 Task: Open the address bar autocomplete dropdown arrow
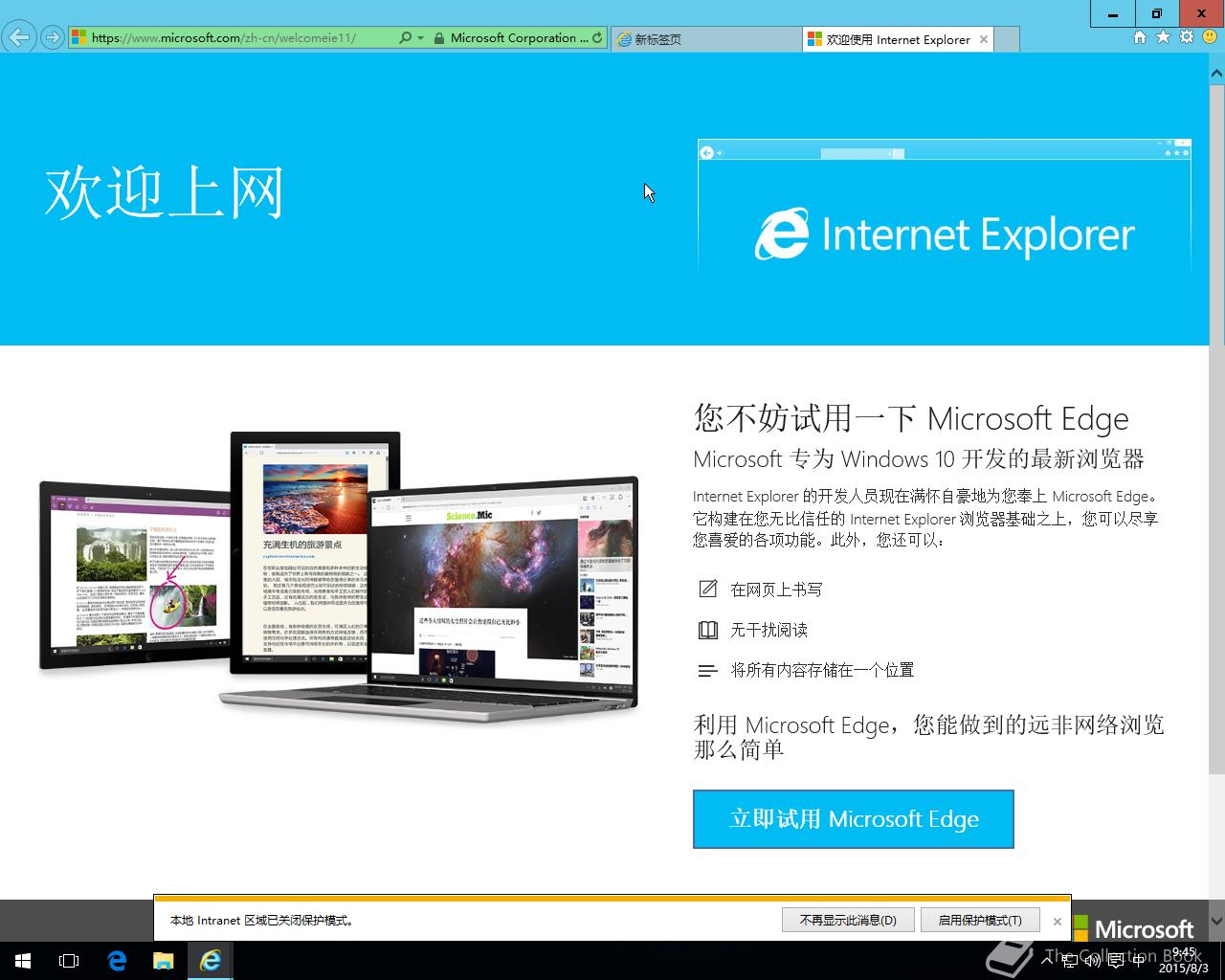click(x=421, y=37)
